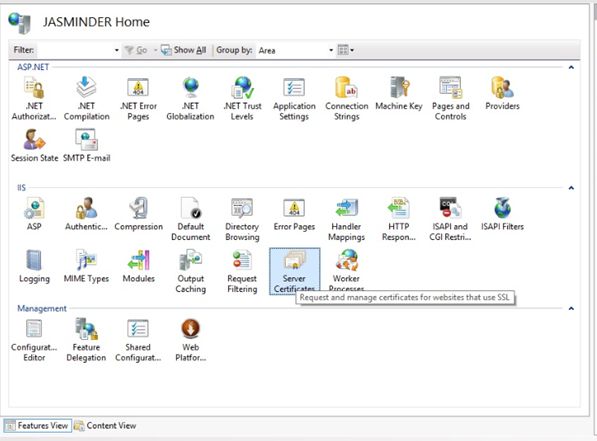Open MIME Types feature
The image size is (597, 441).
[x=86, y=266]
